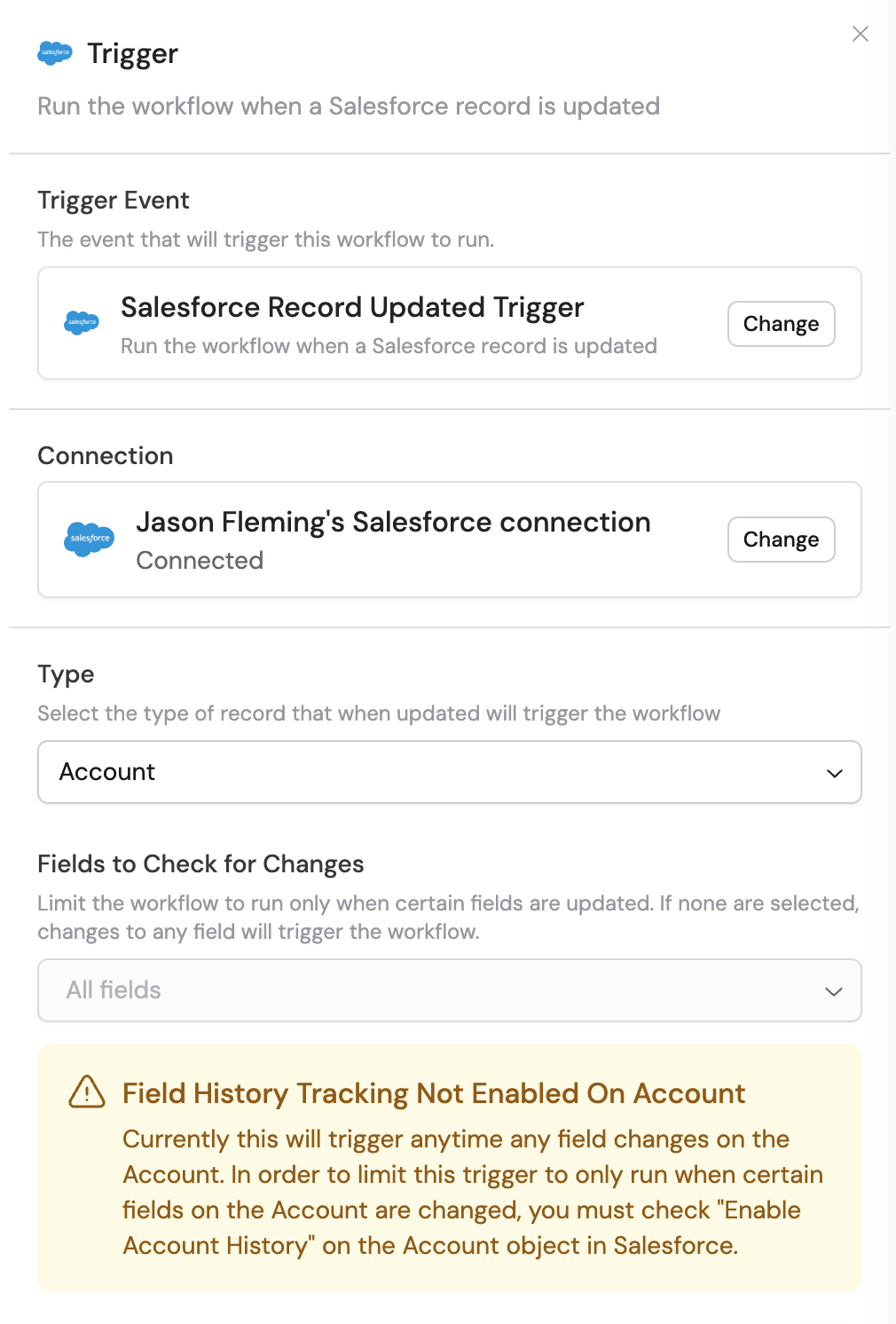896x1324 pixels.
Task: Click the Connection section heading
Action: click(105, 455)
